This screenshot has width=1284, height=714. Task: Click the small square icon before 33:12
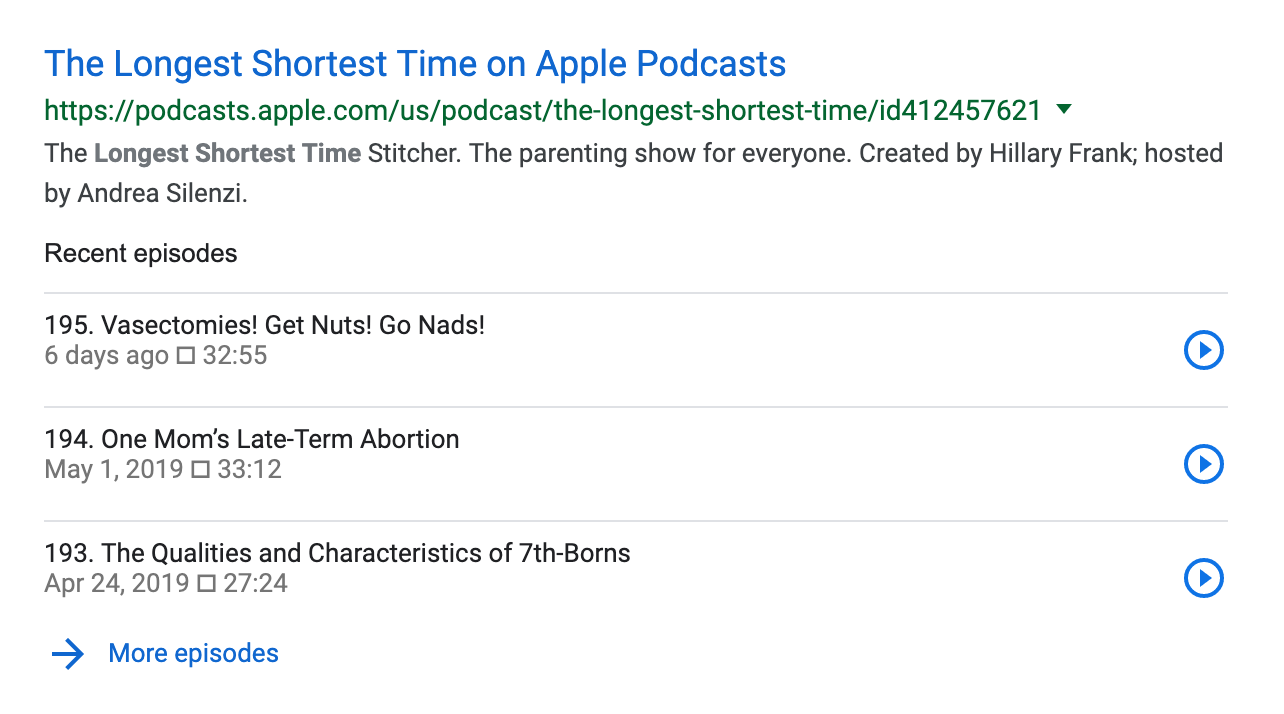pyautogui.click(x=200, y=470)
